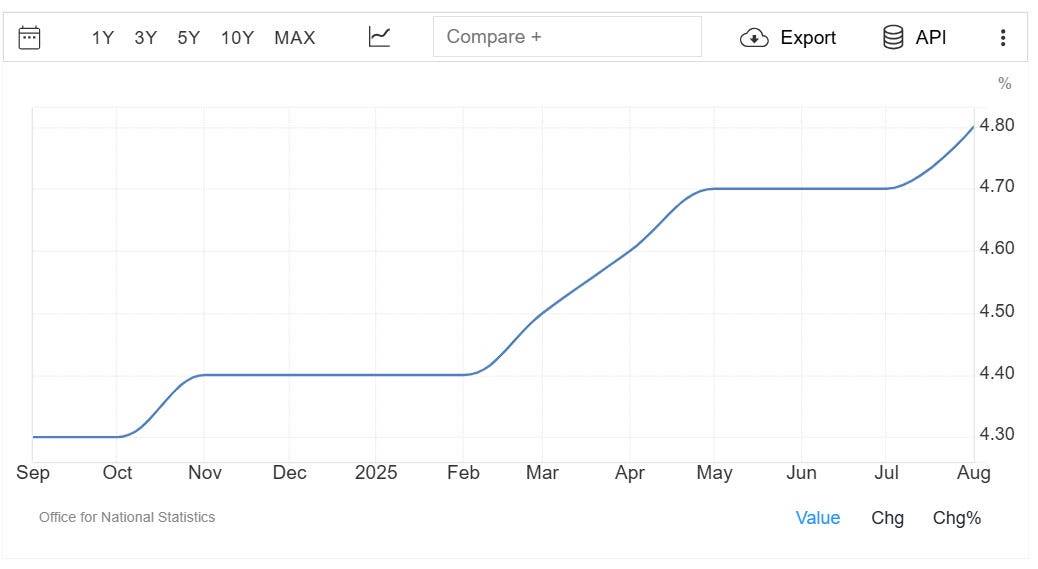Image resolution: width=1038 pixels, height=569 pixels.
Task: Switch chart display to Value
Action: tap(818, 518)
